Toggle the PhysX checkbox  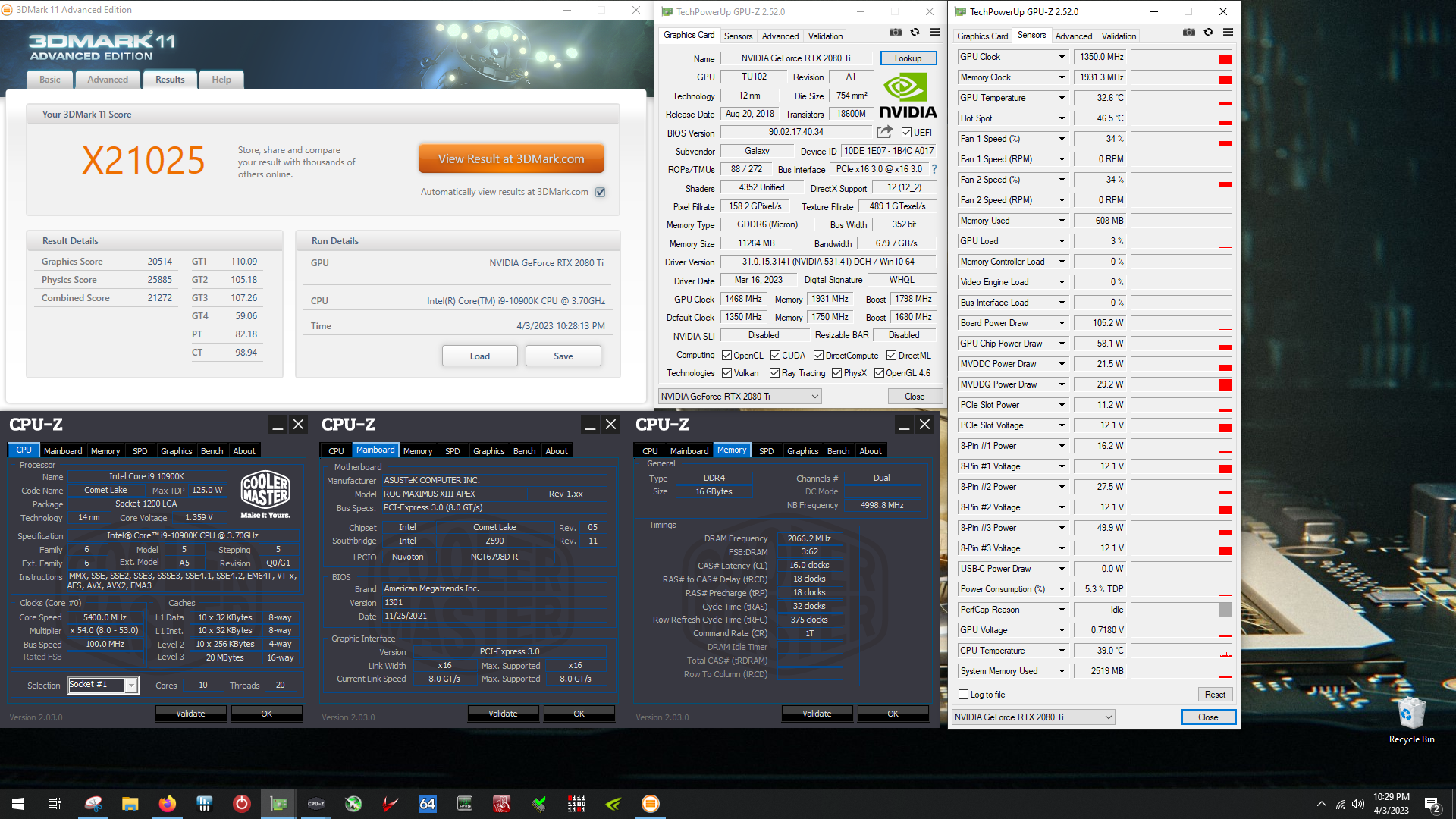click(x=836, y=372)
